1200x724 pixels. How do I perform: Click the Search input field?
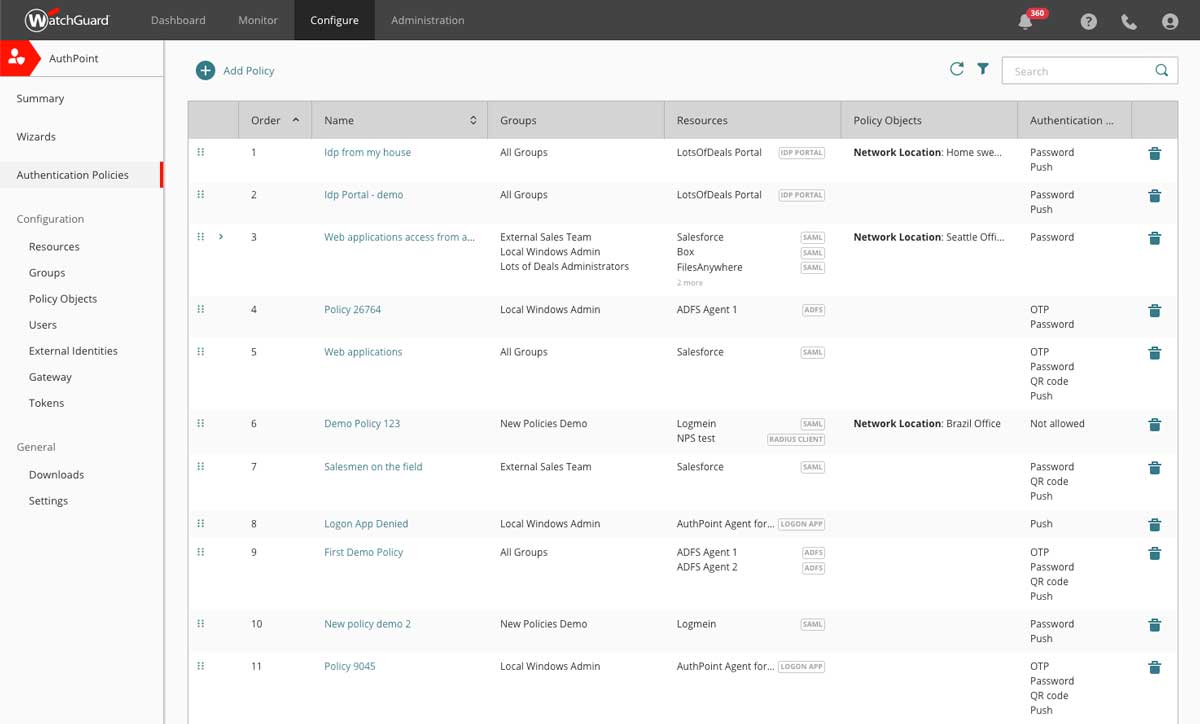(x=1080, y=71)
